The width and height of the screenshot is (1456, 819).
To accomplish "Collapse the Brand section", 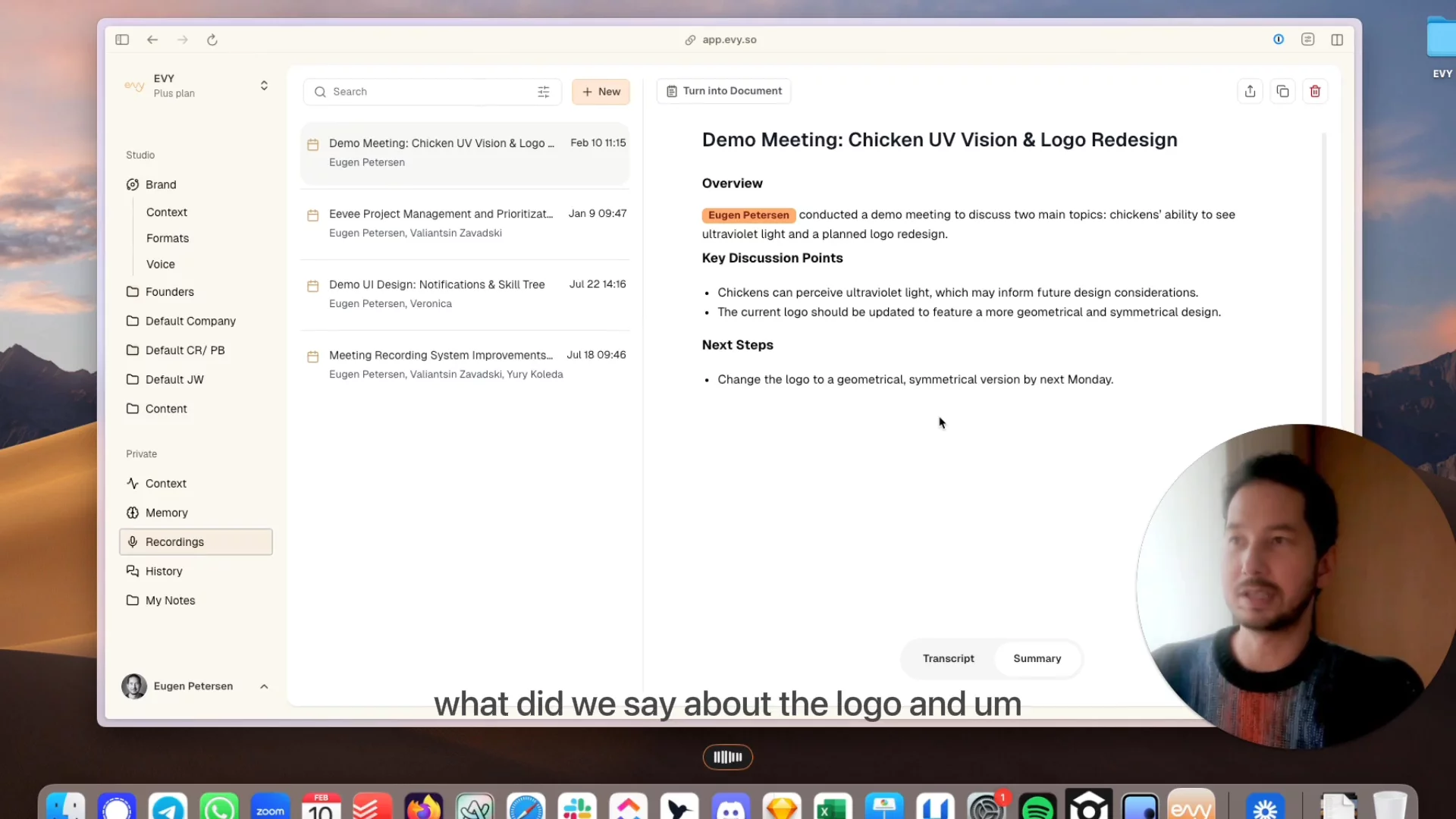I will coord(161,184).
